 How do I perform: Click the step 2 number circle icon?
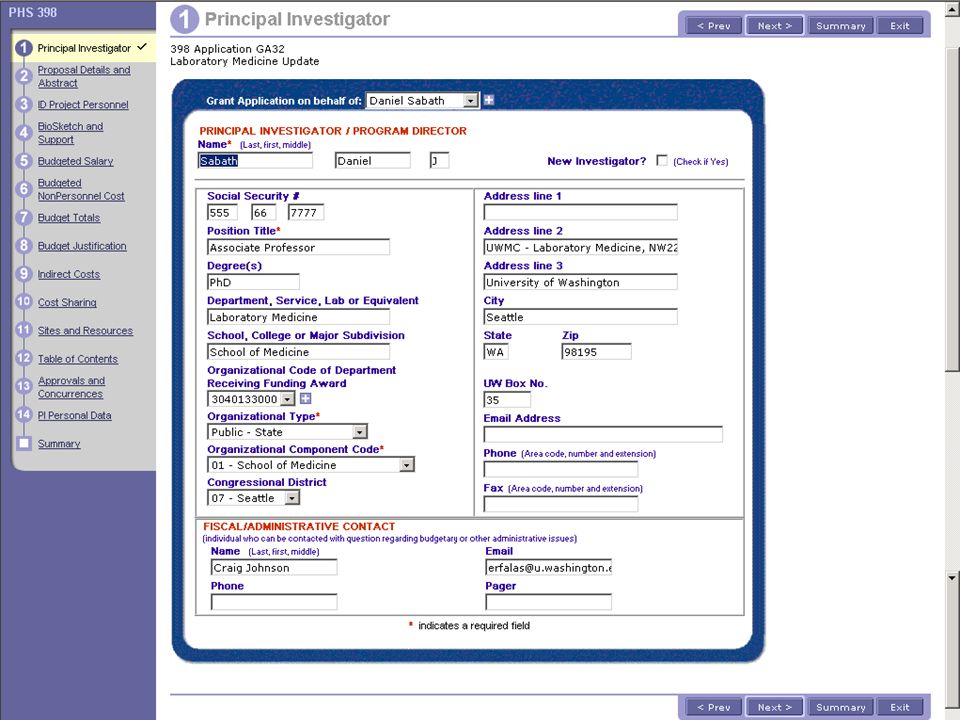24,76
